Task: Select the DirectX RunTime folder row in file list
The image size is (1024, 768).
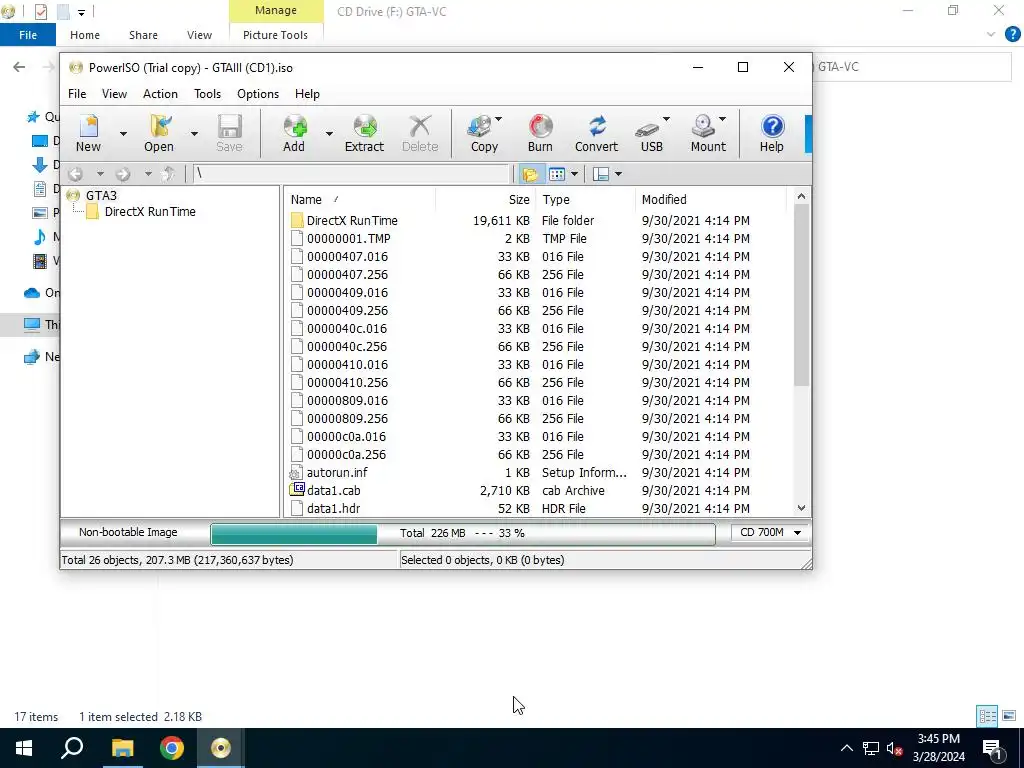Action: (536, 221)
